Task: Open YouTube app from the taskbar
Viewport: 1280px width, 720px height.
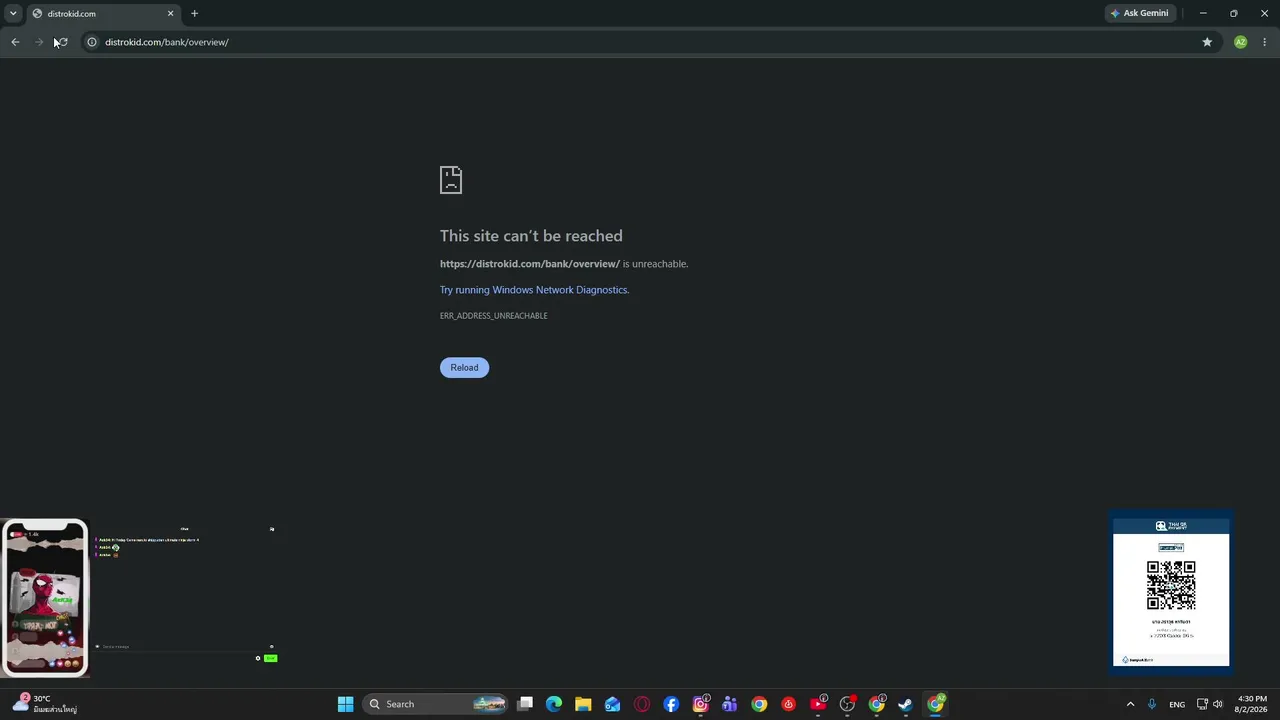Action: (x=818, y=704)
